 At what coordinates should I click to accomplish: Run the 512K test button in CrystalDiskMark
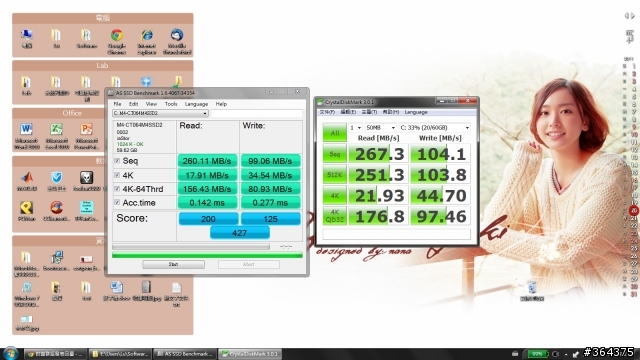335,175
